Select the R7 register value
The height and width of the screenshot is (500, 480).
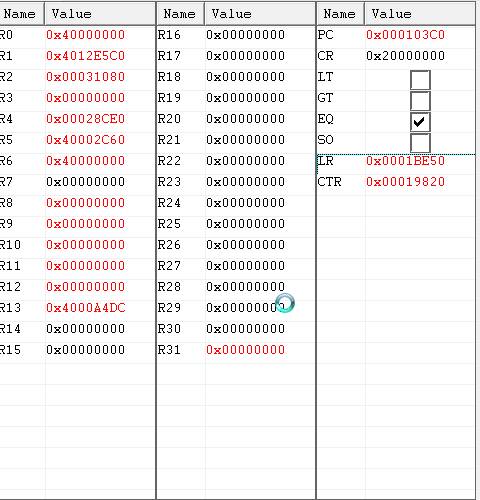pos(86,182)
